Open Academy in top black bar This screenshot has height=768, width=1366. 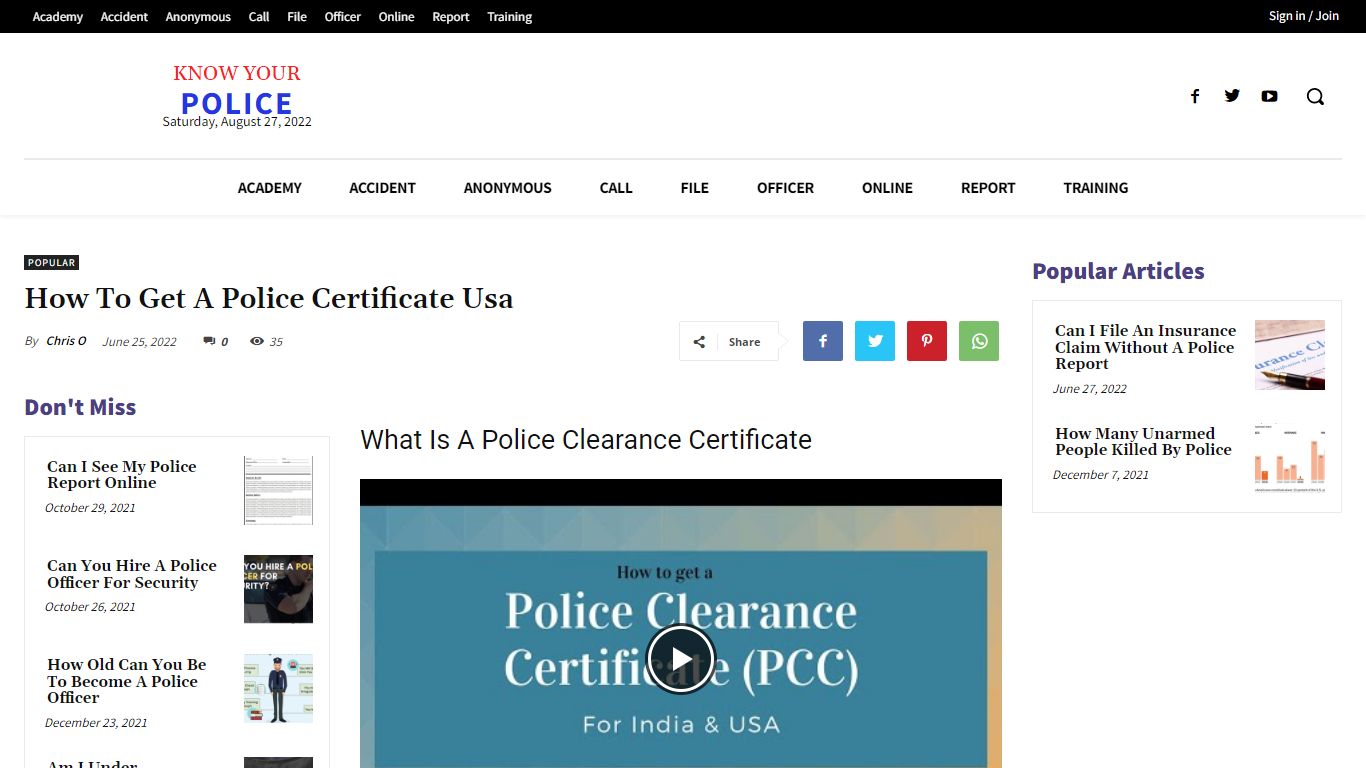click(x=58, y=17)
